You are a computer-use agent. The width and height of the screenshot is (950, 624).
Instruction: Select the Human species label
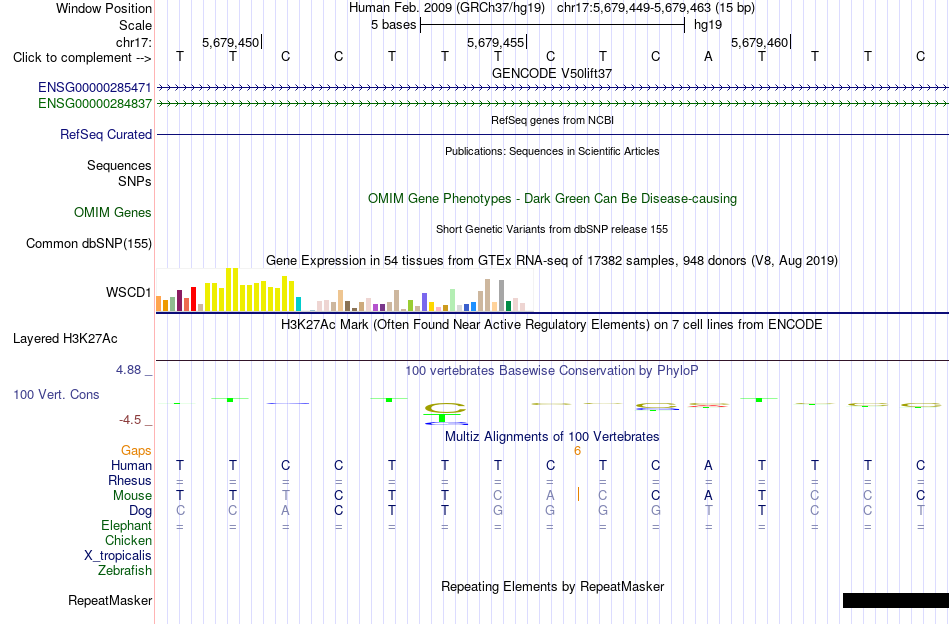131,465
